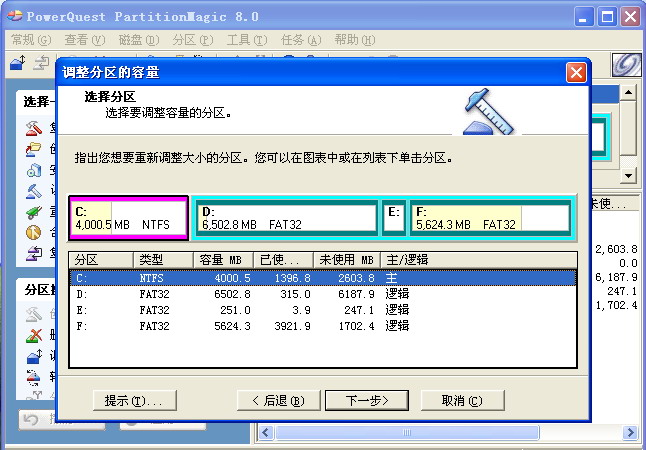Select the F: row in partition list
Screen dimensions: 646x450
click(323, 326)
